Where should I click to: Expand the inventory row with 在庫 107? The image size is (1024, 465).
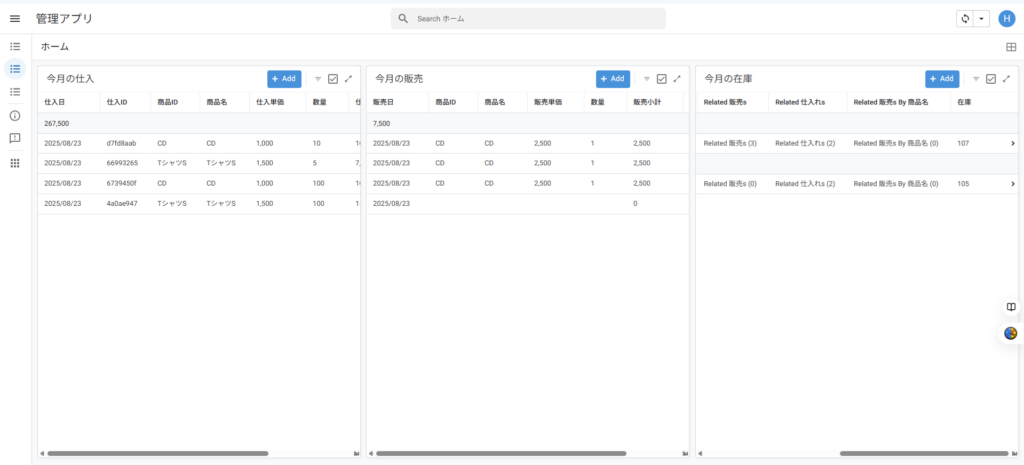click(1012, 143)
